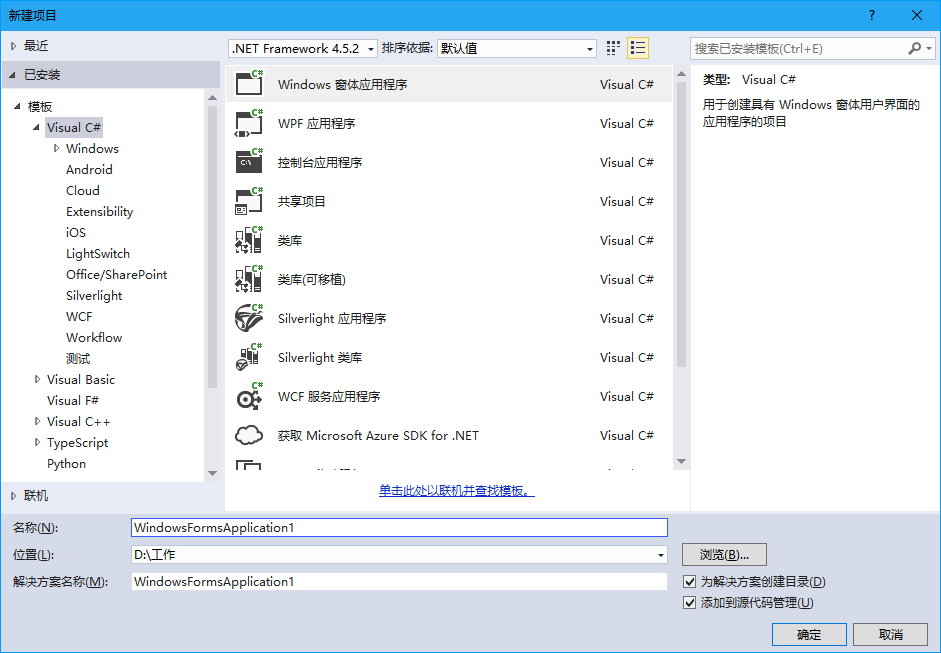Switch to small icons grid view
941x653 pixels.
(613, 48)
